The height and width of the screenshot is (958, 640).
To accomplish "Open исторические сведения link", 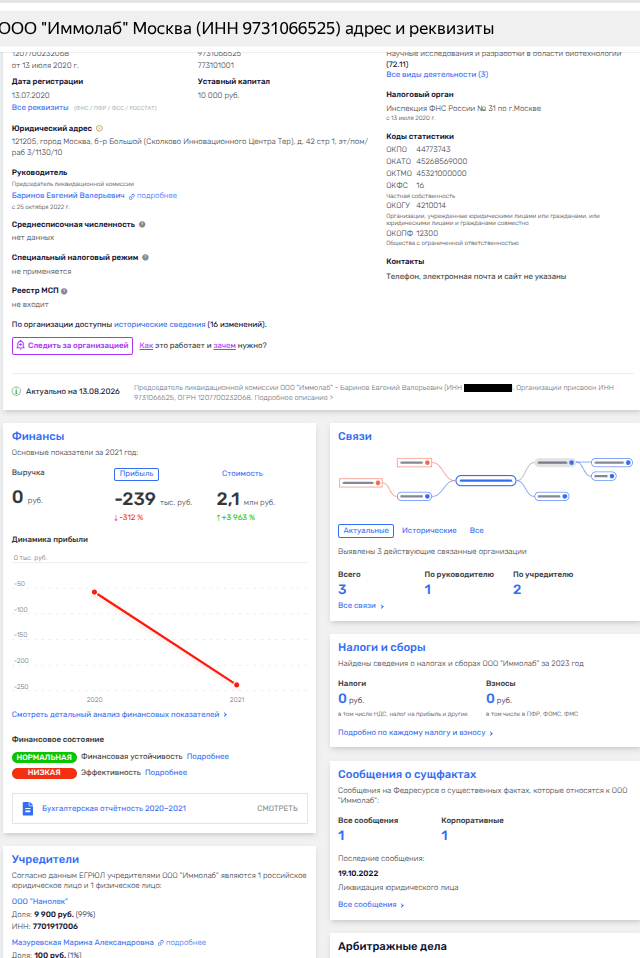I will (159, 324).
